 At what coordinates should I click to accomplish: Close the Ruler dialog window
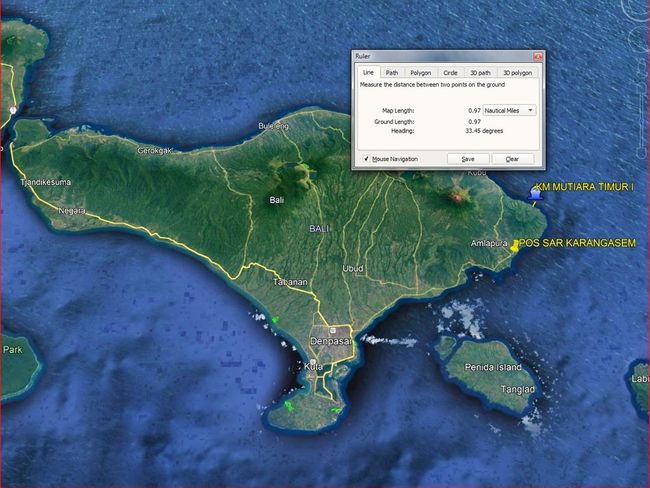tap(537, 57)
